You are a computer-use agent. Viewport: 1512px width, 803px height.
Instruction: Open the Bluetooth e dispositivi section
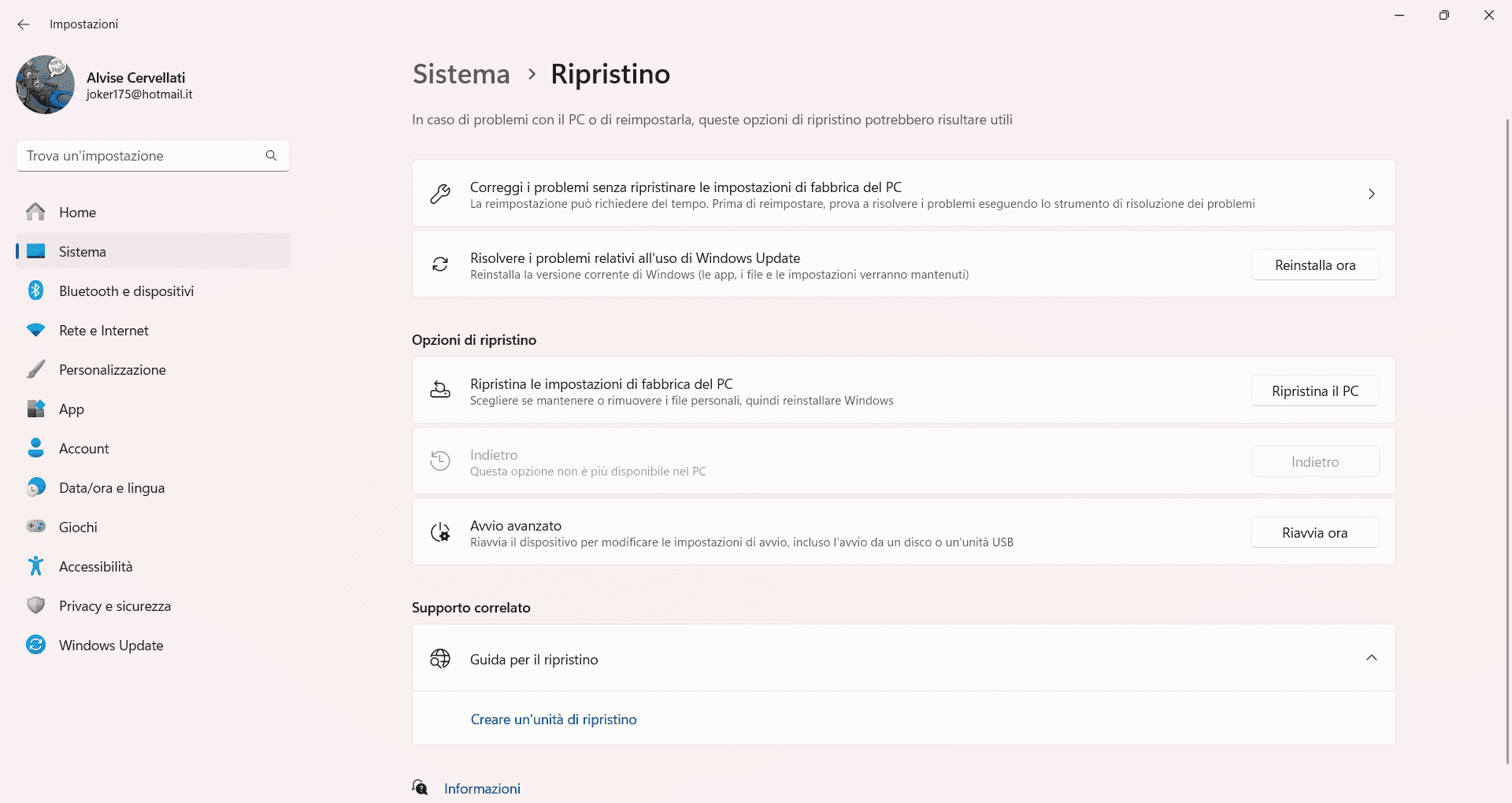click(x=35, y=290)
